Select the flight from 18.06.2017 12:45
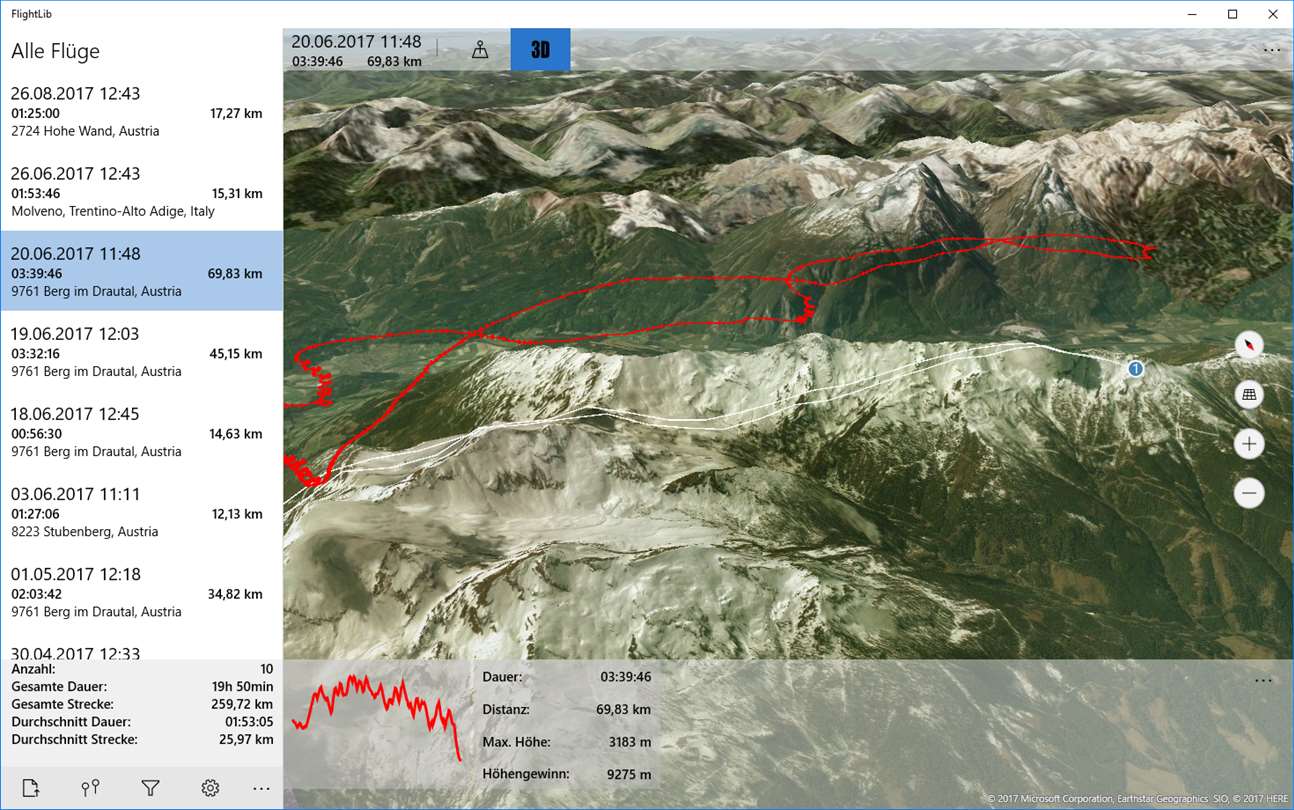This screenshot has width=1294, height=810. click(x=141, y=431)
